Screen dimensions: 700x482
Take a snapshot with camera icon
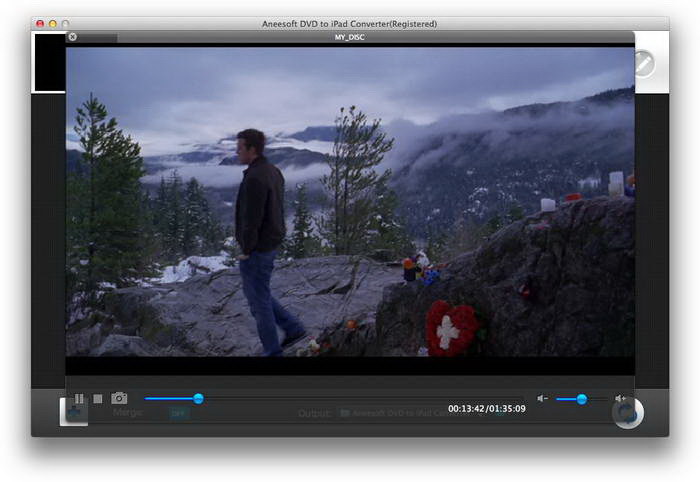tap(119, 398)
